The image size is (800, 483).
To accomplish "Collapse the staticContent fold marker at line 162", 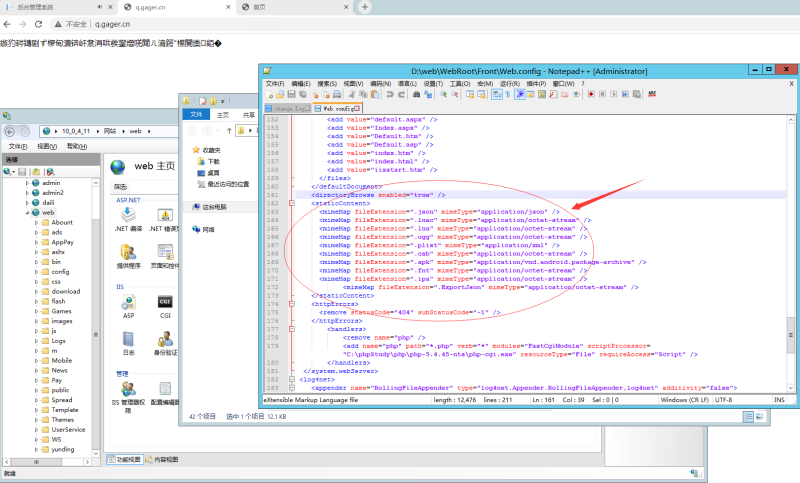I will tap(292, 203).
